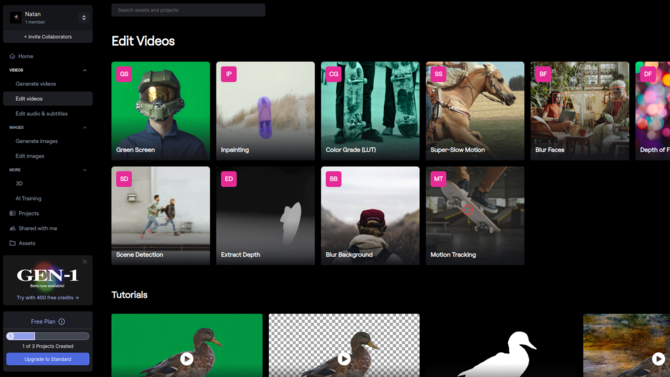670x377 pixels.
Task: Click Invite Collaborators button
Action: pos(48,37)
